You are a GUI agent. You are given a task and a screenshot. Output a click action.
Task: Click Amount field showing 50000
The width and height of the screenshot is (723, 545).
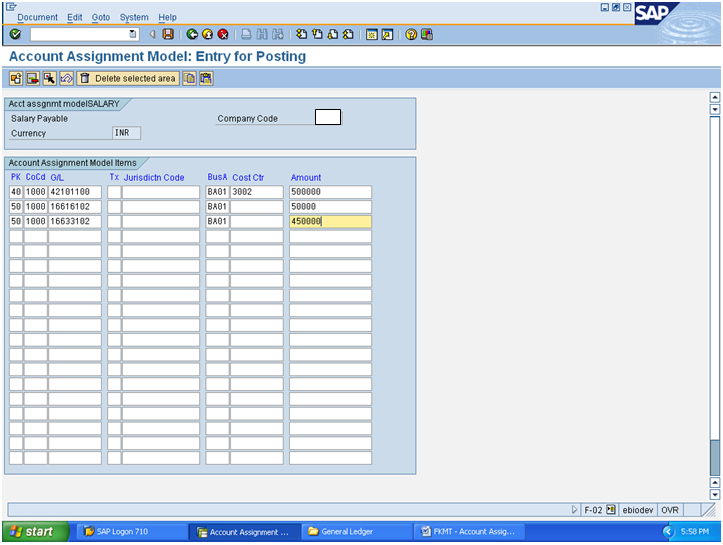330,207
